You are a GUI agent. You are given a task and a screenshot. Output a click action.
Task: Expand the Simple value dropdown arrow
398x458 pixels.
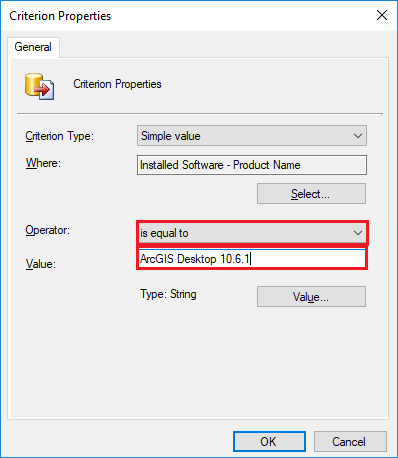pyautogui.click(x=358, y=136)
